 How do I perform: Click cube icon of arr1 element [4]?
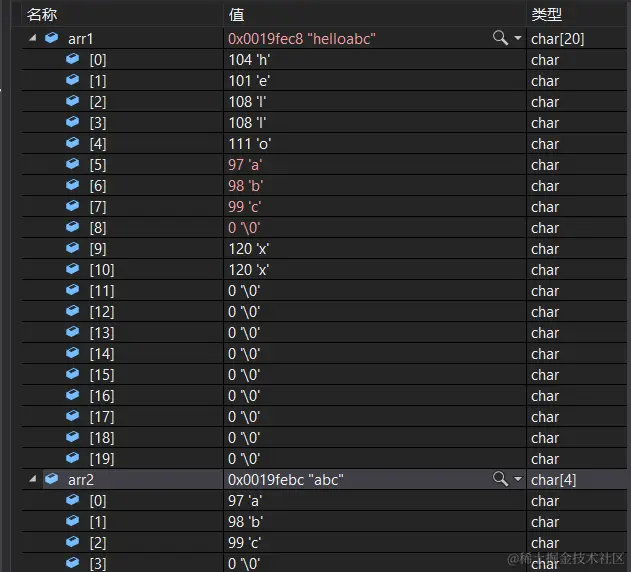click(72, 143)
